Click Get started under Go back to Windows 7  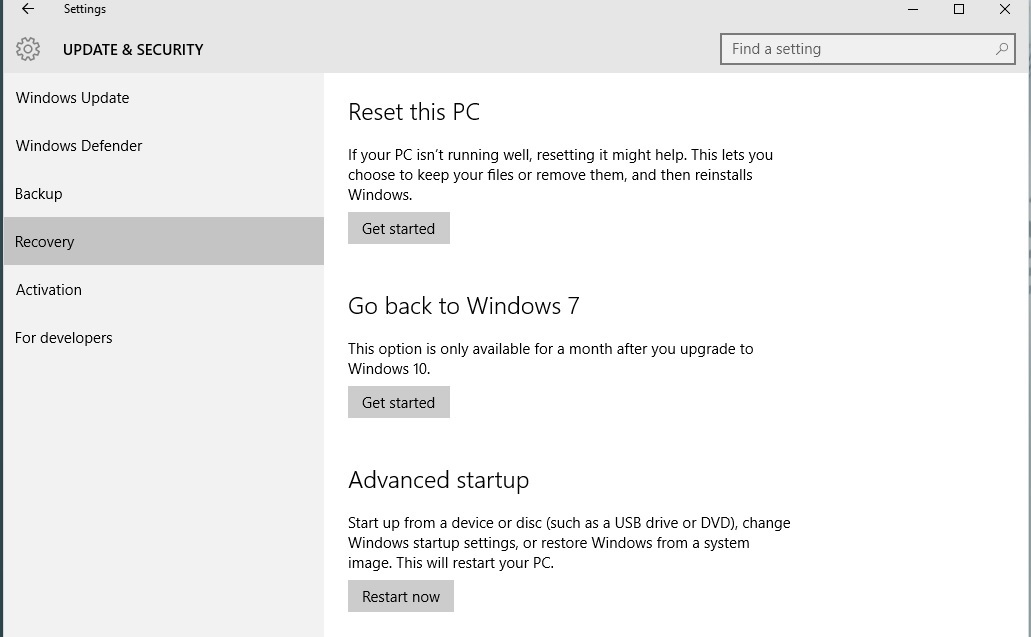(x=398, y=402)
